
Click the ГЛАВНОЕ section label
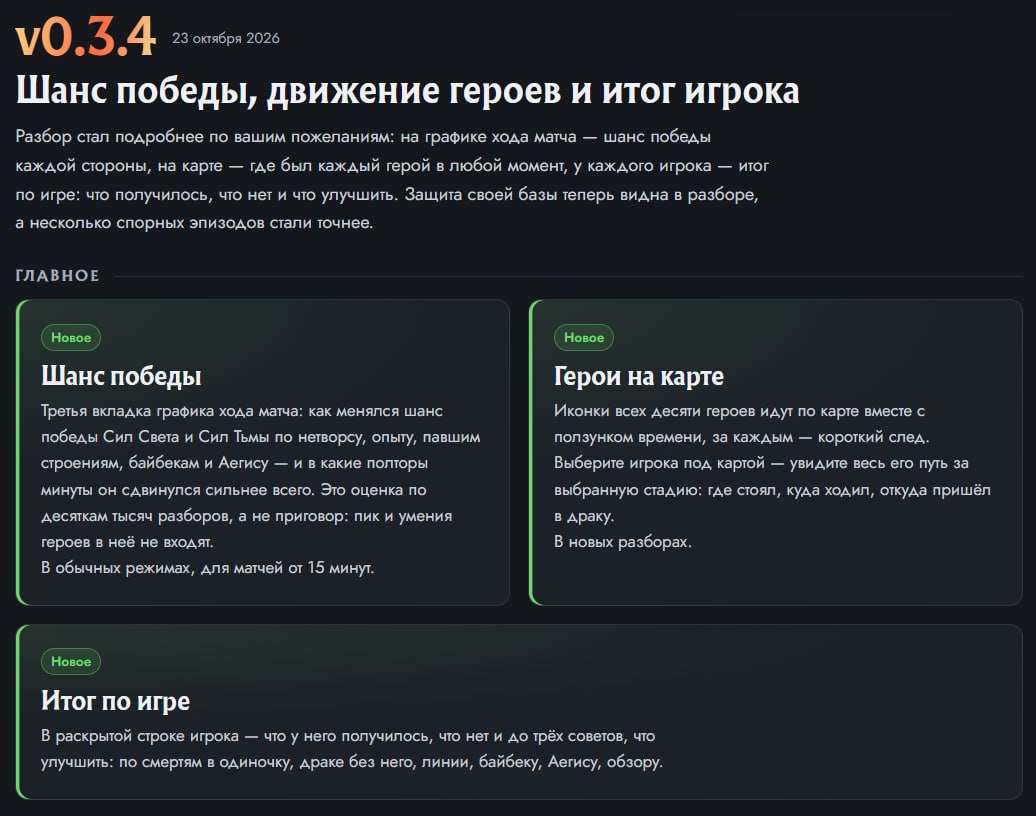coord(57,276)
